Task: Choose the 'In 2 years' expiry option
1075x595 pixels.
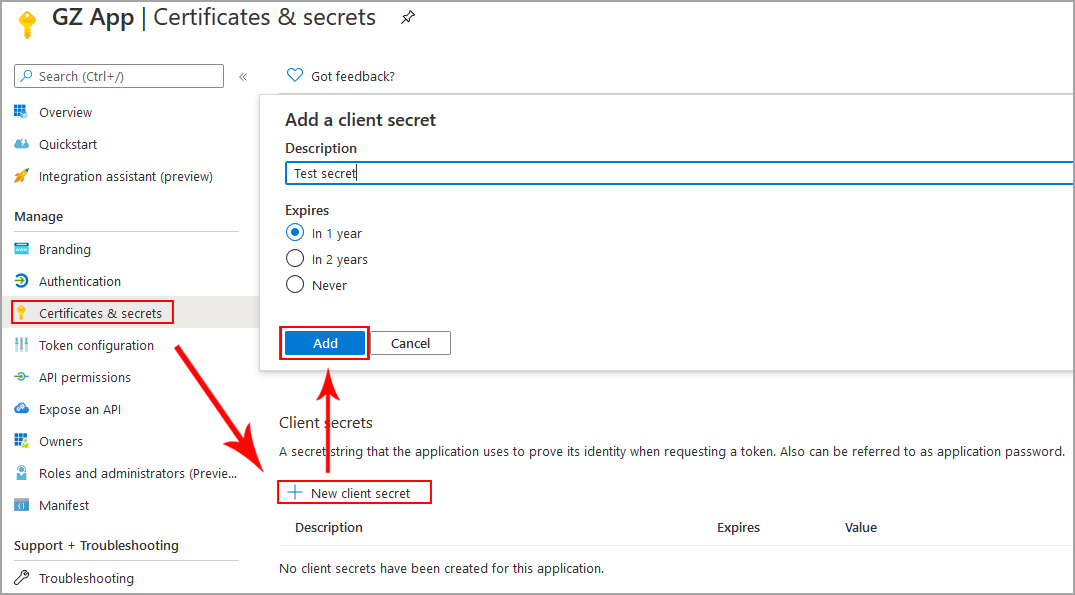Action: 295,259
